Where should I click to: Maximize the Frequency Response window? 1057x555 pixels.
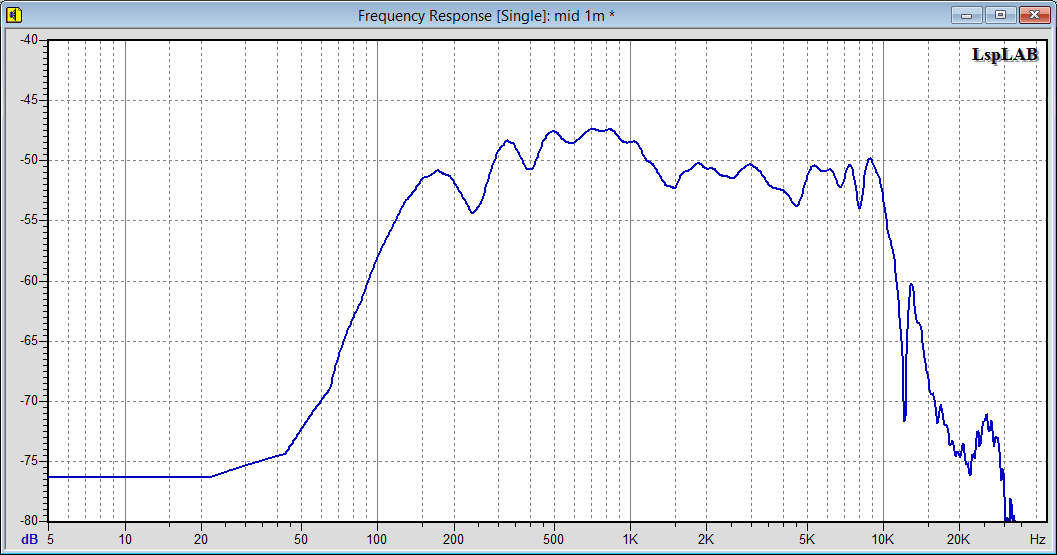pos(1000,15)
